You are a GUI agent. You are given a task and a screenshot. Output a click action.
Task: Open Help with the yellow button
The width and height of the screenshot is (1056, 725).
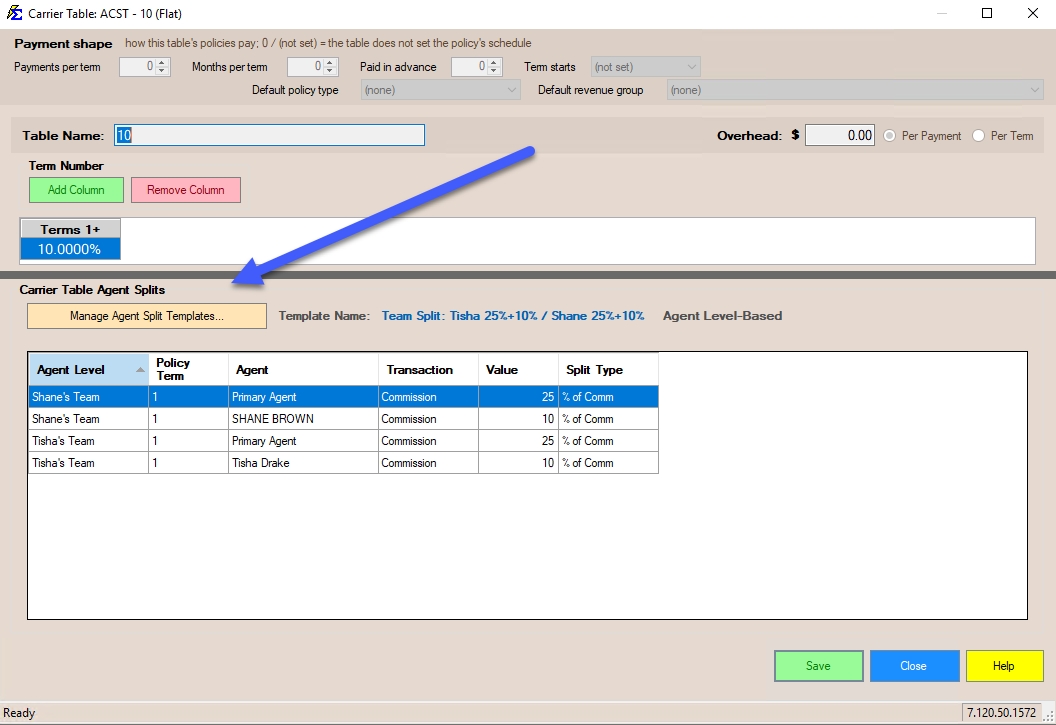[x=1004, y=666]
